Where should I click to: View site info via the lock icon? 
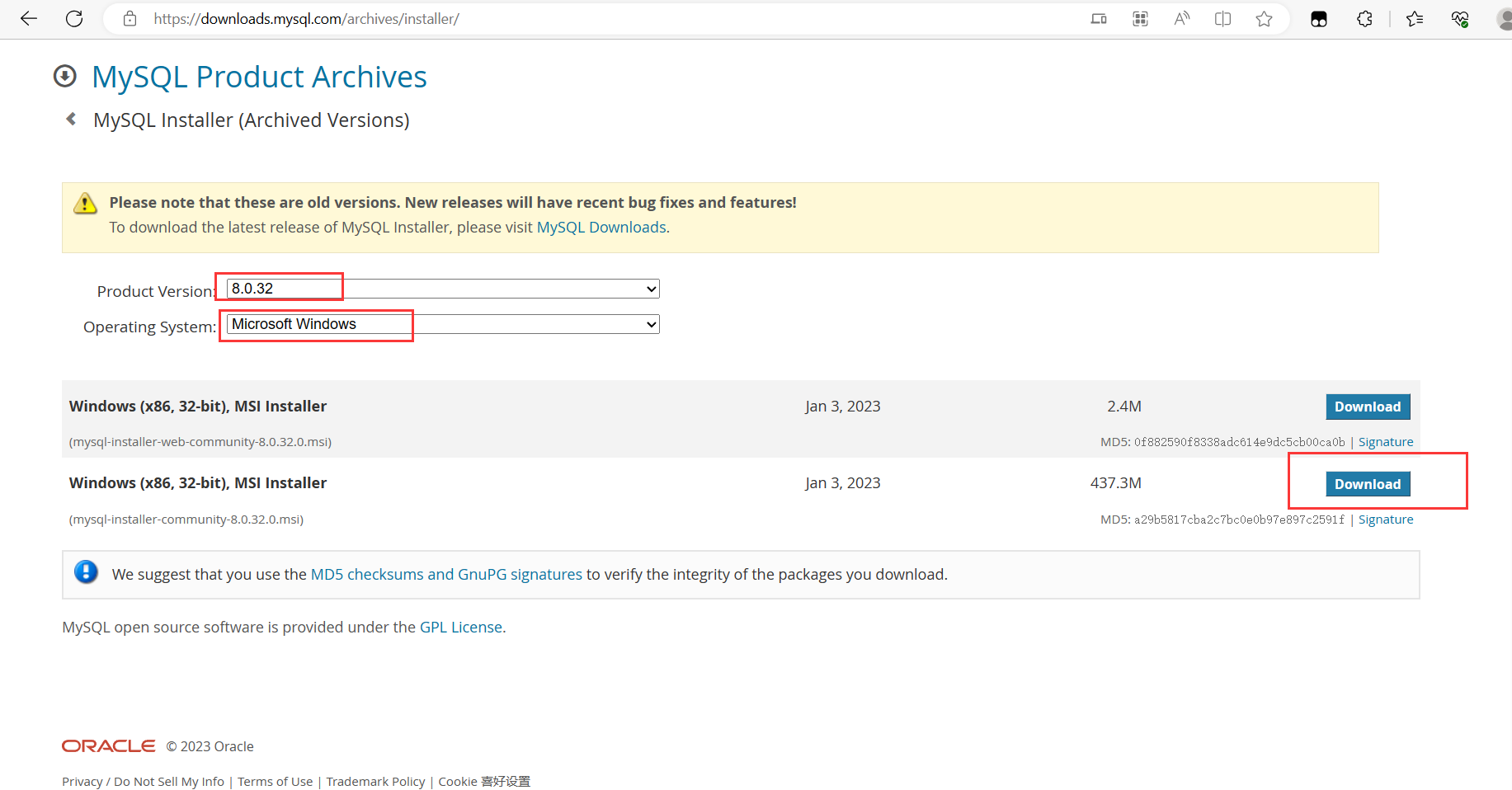(130, 19)
